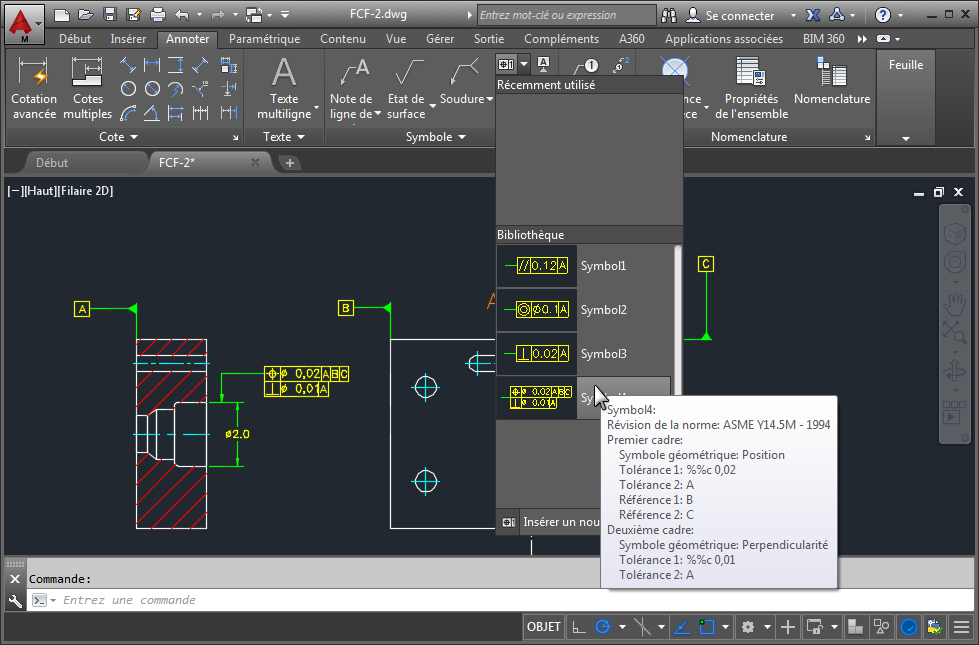Open the status bar customization hamburger menu

(x=962, y=627)
